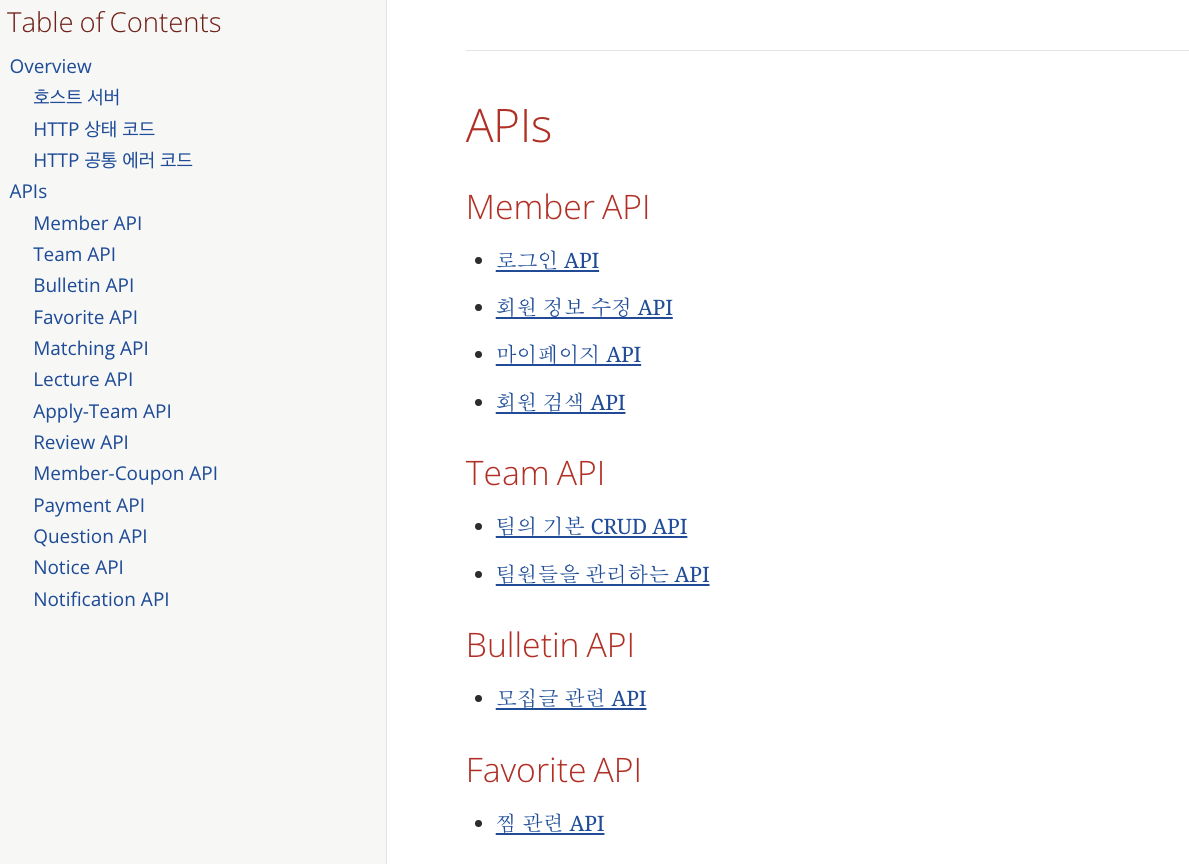Open the Overview entry in table of contents
The image size is (1189, 864).
click(x=50, y=66)
